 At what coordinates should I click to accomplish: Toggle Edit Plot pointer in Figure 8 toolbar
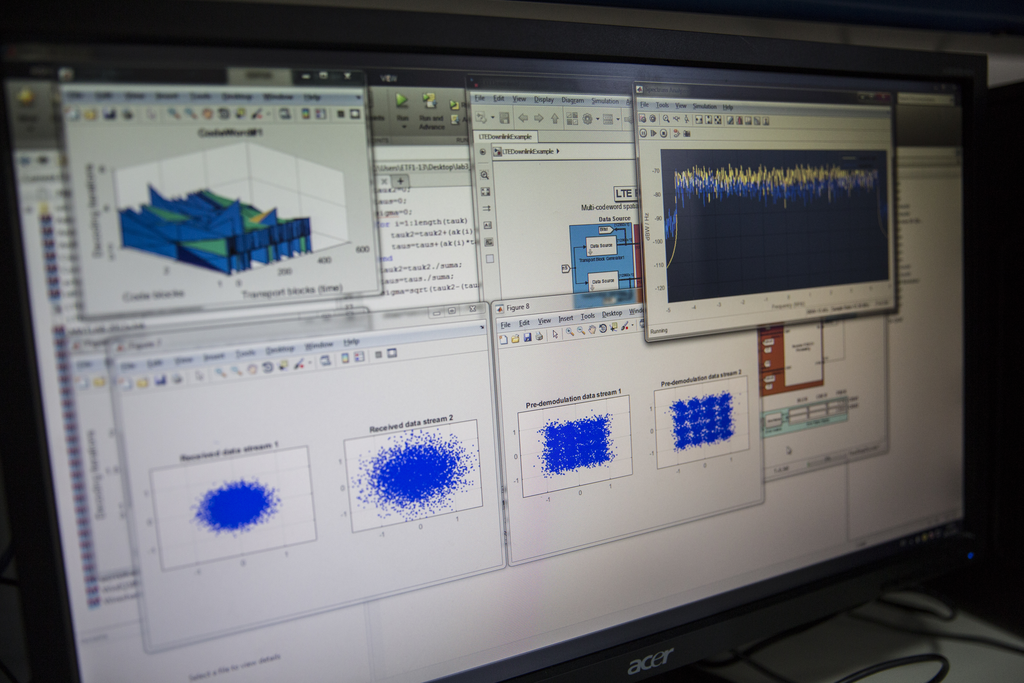[554, 334]
